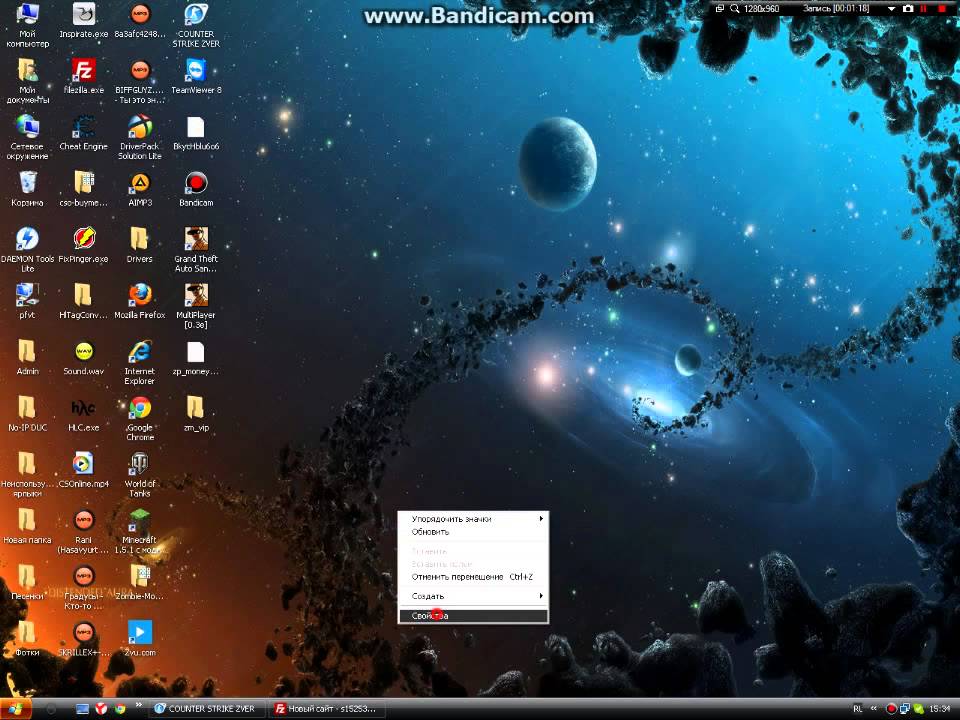Select Отменить перемещение in context menu

(x=473, y=577)
